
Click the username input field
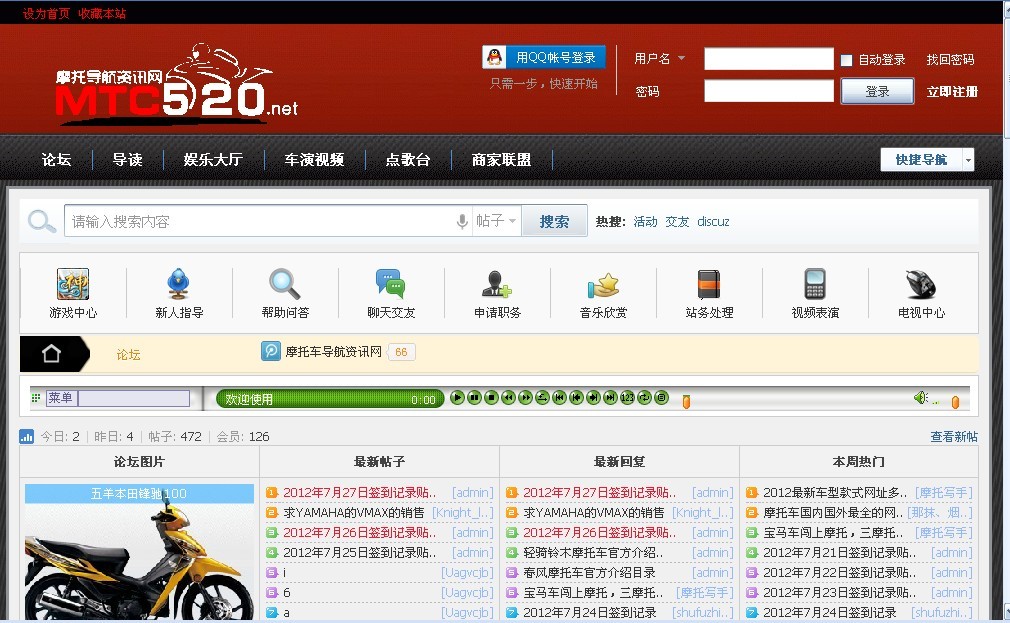(x=768, y=59)
